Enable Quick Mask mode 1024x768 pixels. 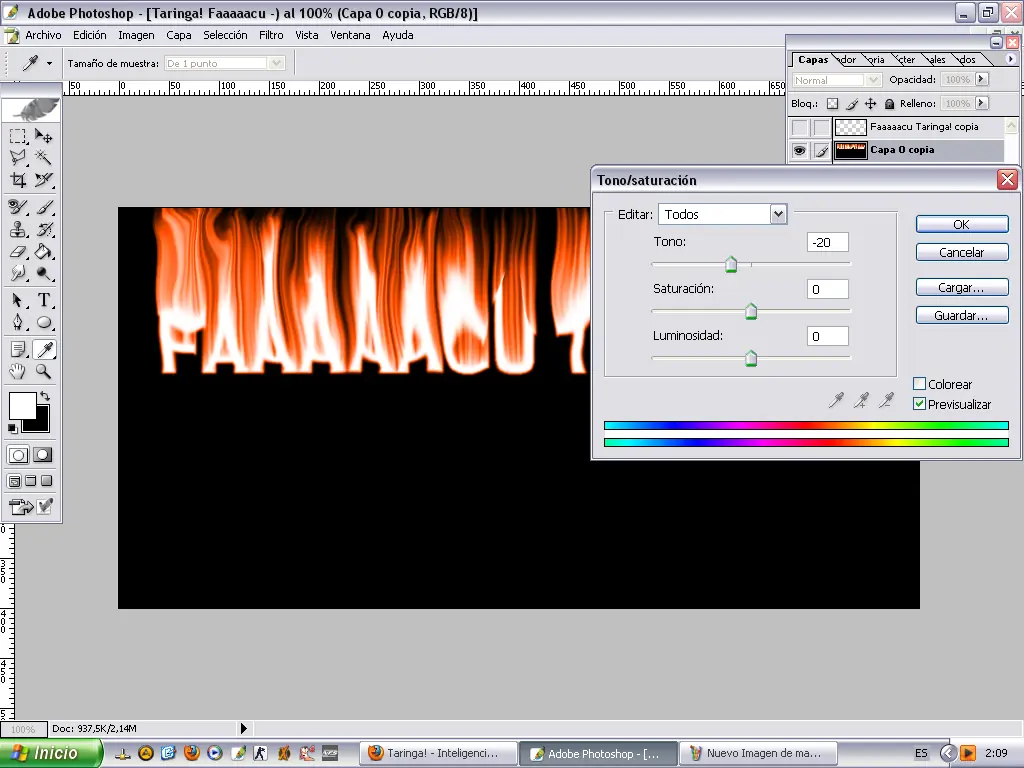[43, 455]
